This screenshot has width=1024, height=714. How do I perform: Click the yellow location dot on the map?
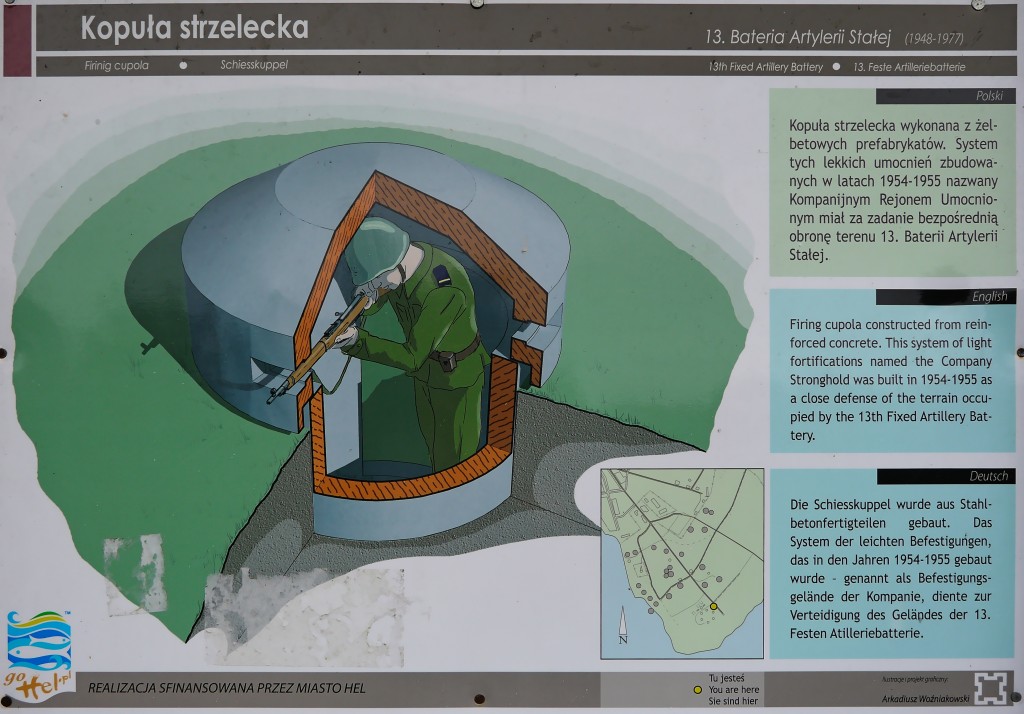pyautogui.click(x=714, y=606)
